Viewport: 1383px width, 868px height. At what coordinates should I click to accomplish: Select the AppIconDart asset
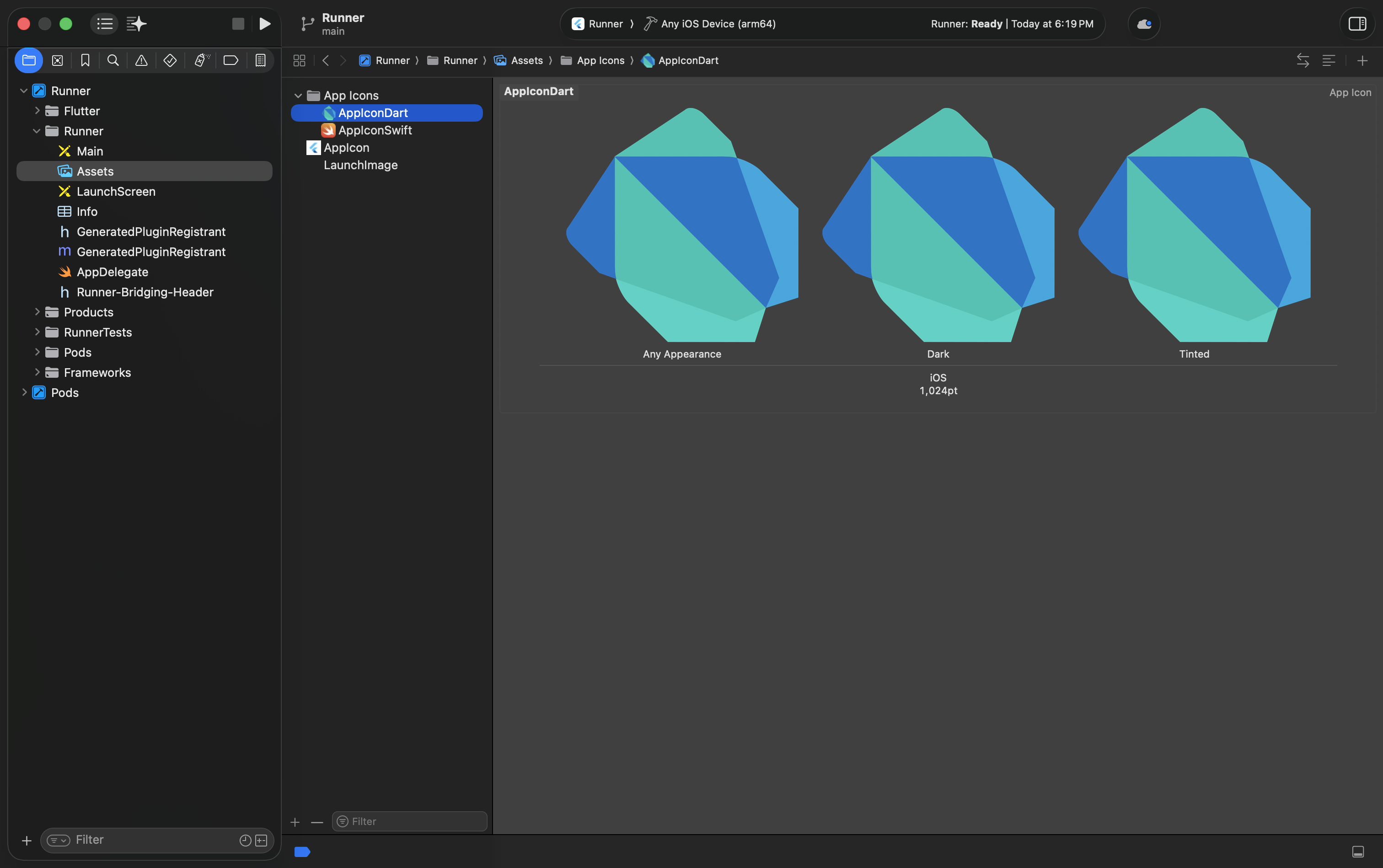(x=387, y=113)
